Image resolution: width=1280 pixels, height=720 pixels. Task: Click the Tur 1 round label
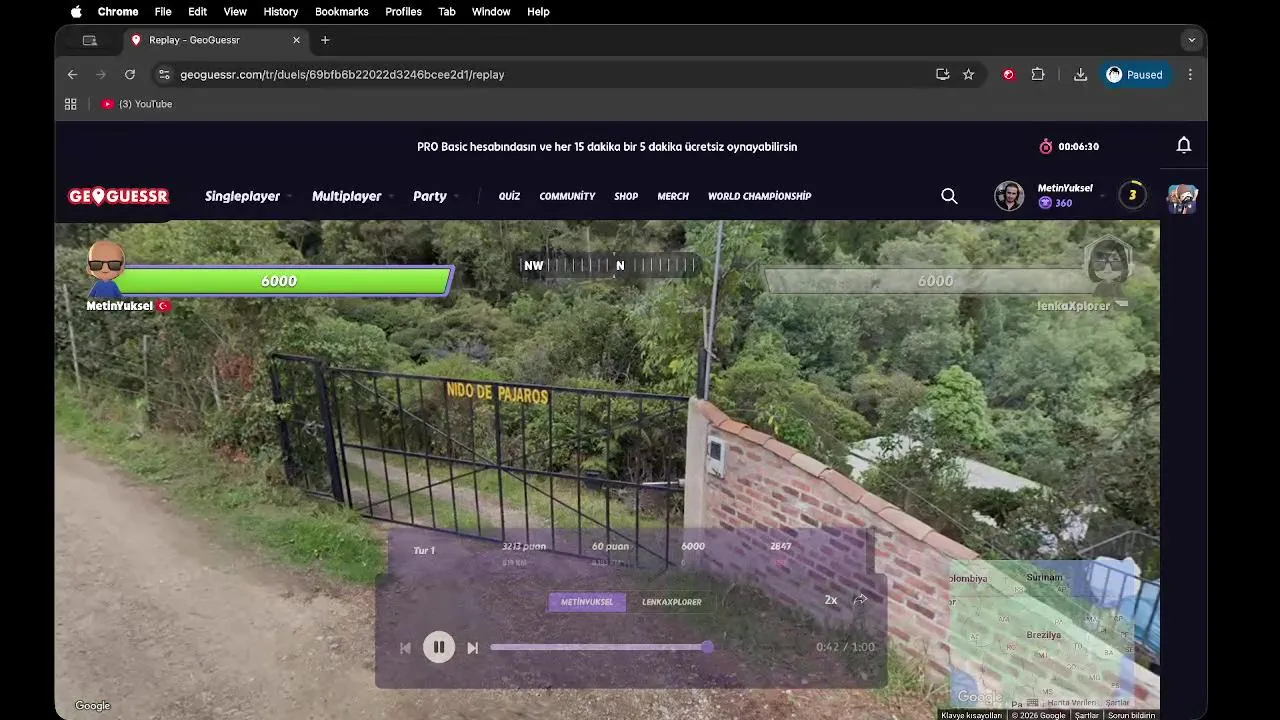pyautogui.click(x=424, y=550)
